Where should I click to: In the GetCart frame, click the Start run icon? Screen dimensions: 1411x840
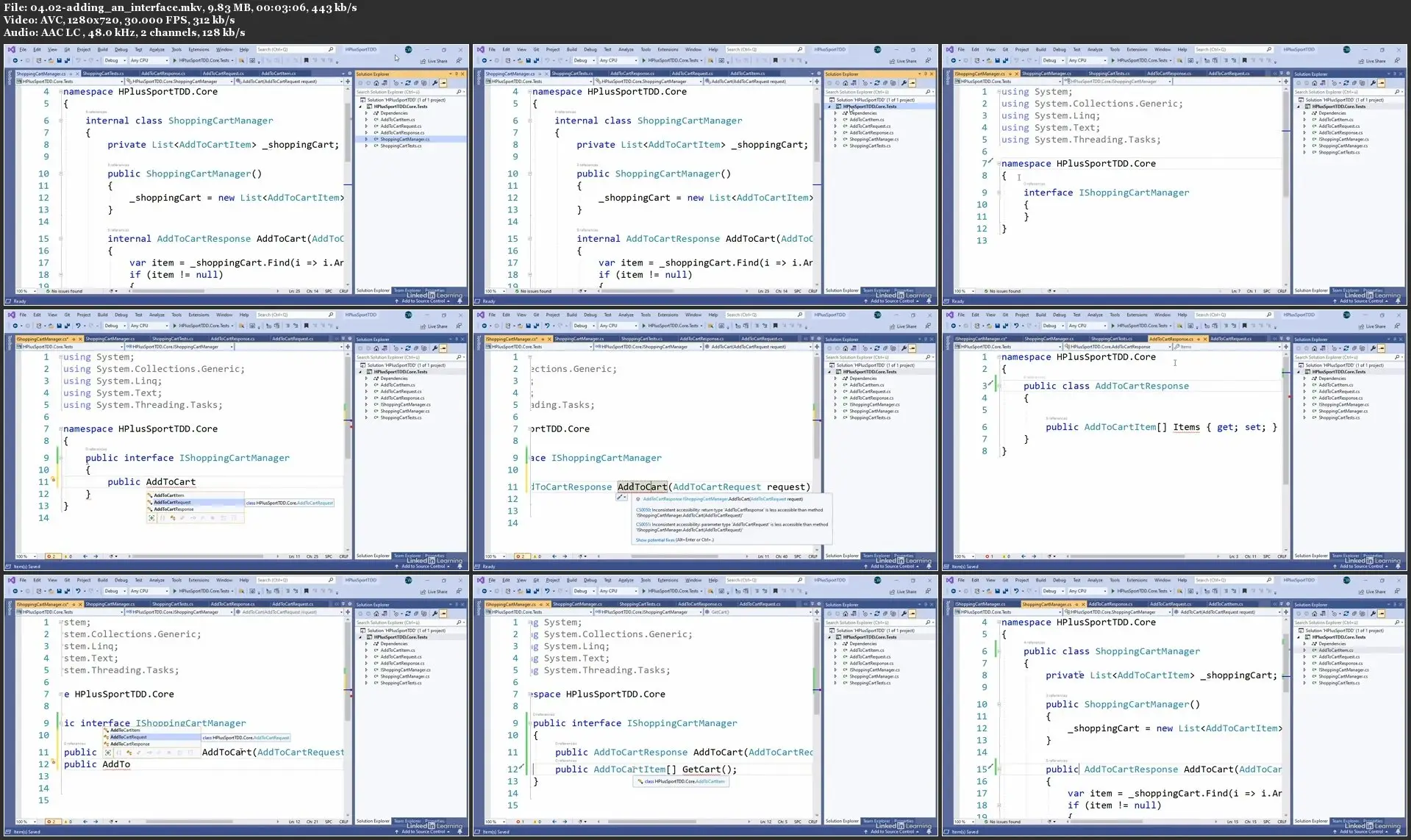645,591
